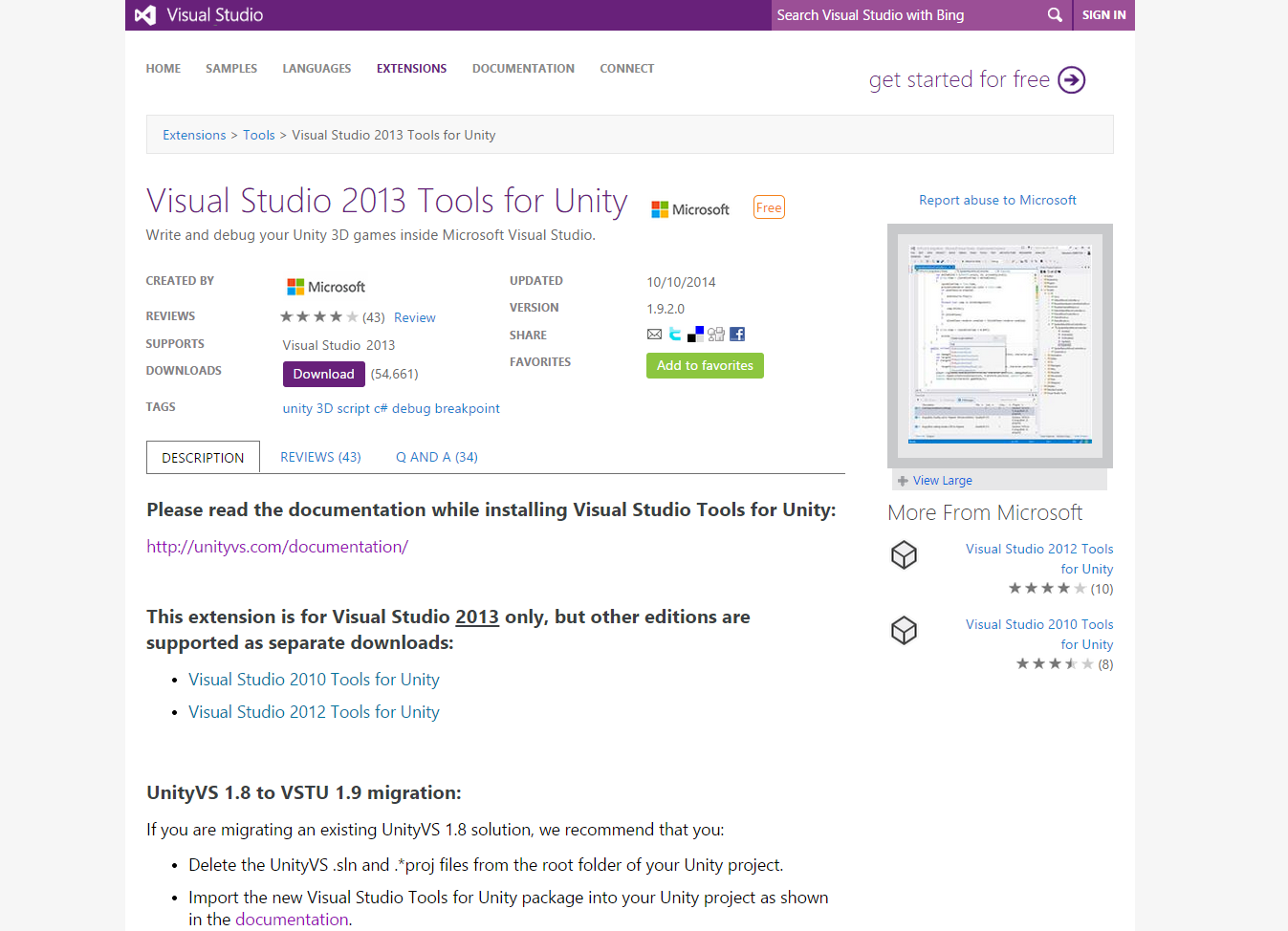Viewport: 1288px width, 931px height.
Task: Switch to the DESCRIPTION tab
Action: (x=203, y=457)
